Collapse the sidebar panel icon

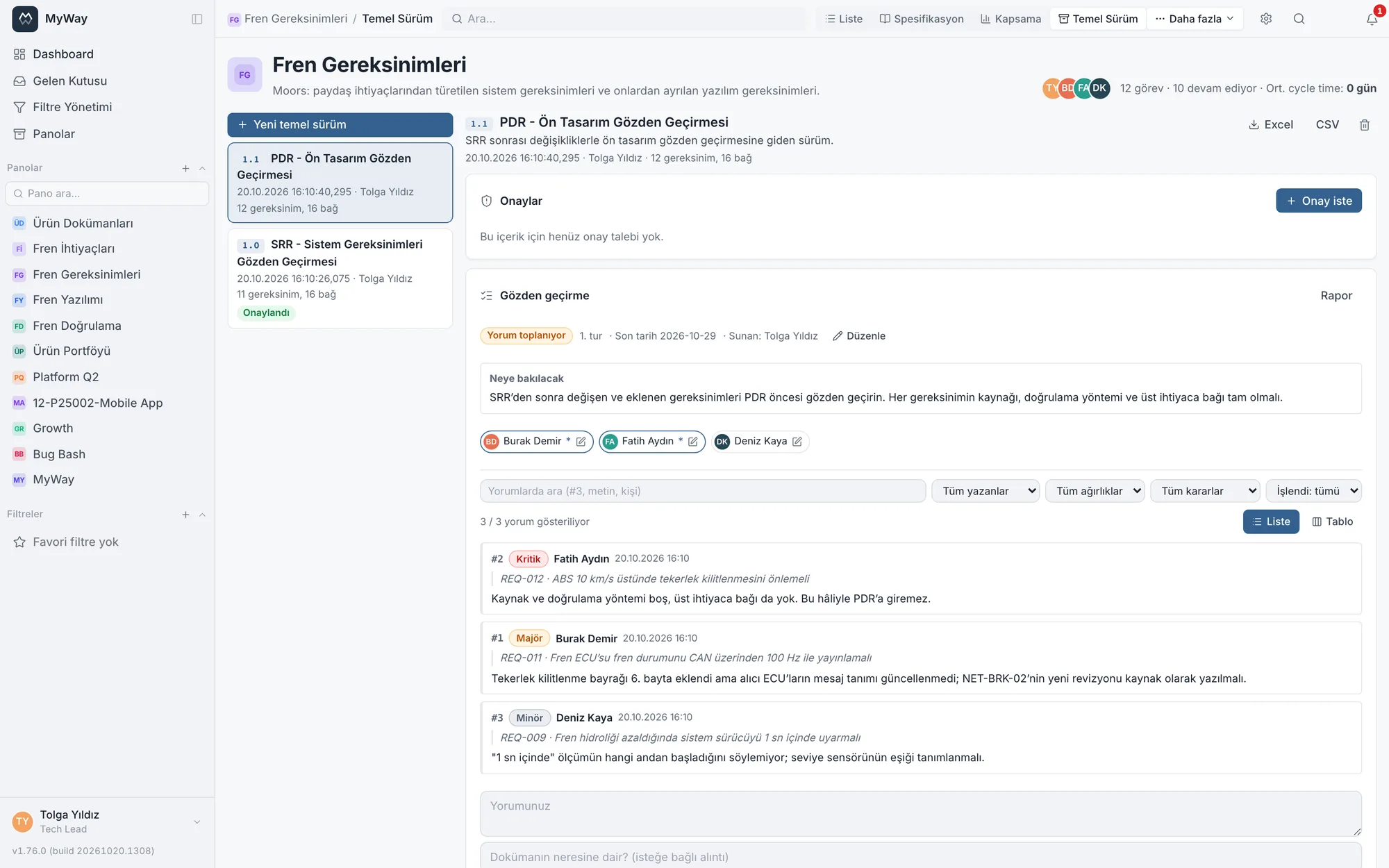pyautogui.click(x=197, y=19)
